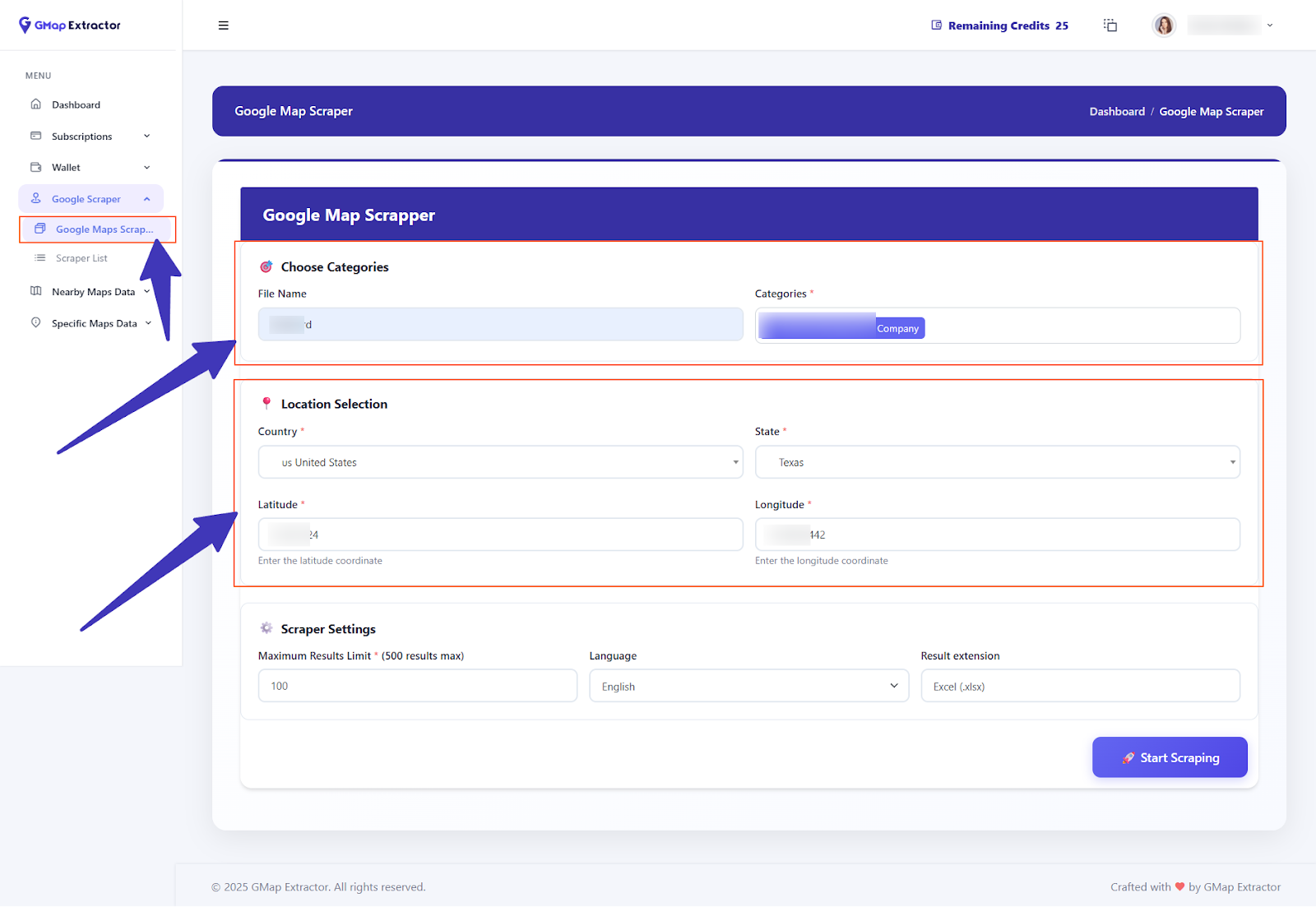Click the Latitude input field
The width and height of the screenshot is (1316, 907).
coord(500,534)
